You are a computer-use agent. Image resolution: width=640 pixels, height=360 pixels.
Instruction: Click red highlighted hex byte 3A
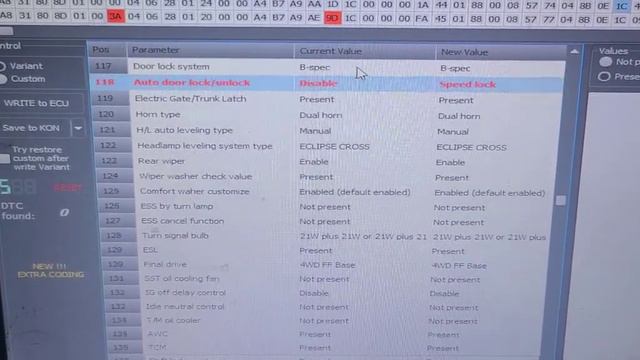coord(116,17)
